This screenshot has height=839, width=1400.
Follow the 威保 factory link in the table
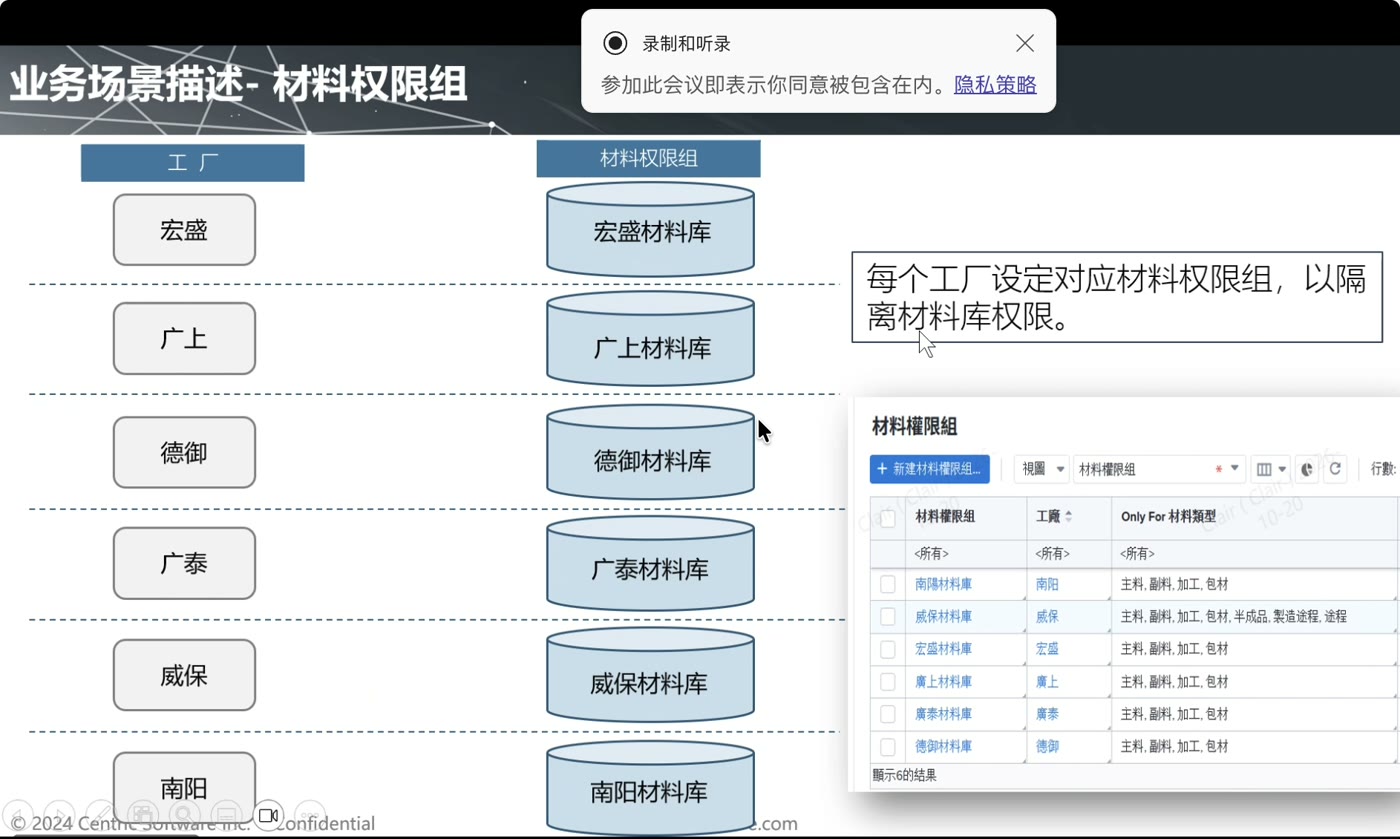tap(1047, 617)
